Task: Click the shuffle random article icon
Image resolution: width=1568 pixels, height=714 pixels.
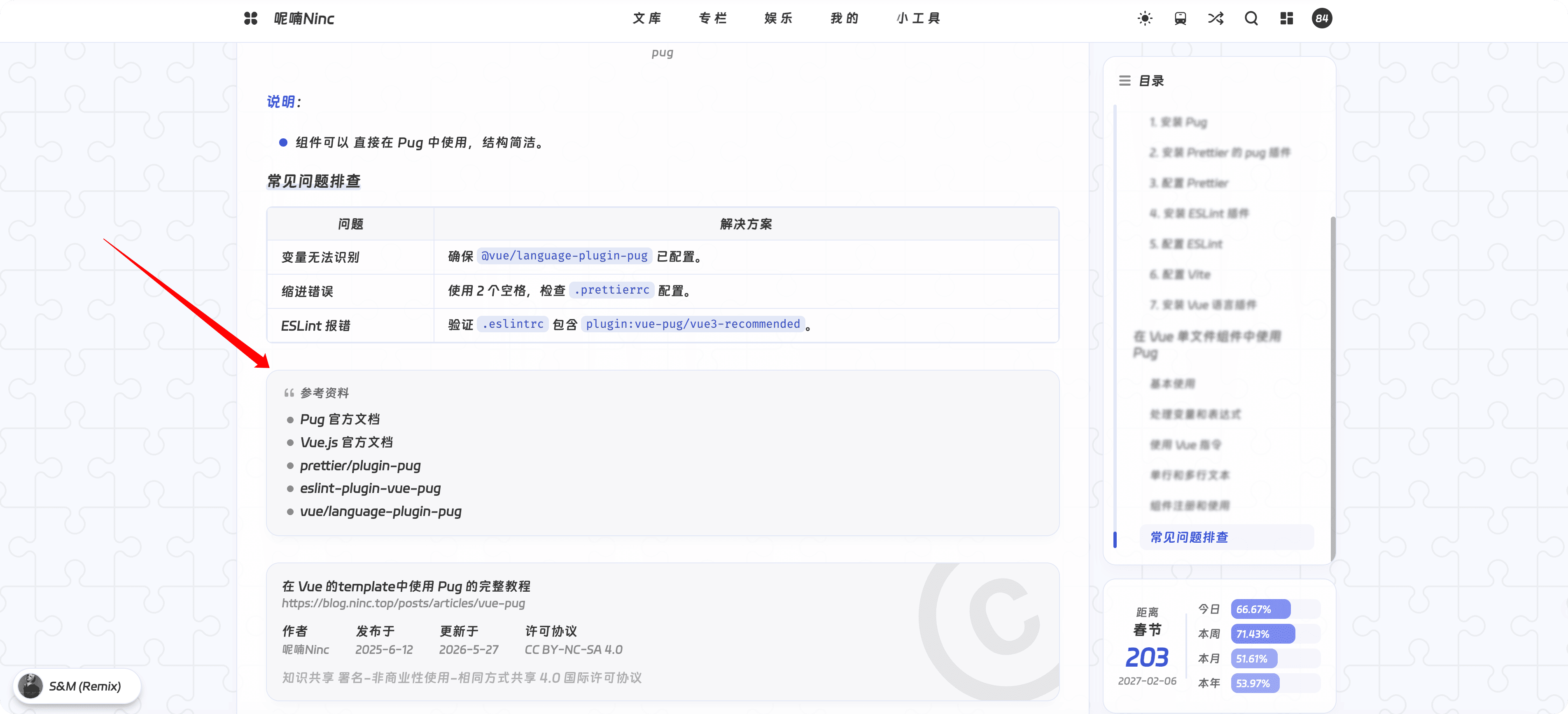Action: tap(1216, 18)
